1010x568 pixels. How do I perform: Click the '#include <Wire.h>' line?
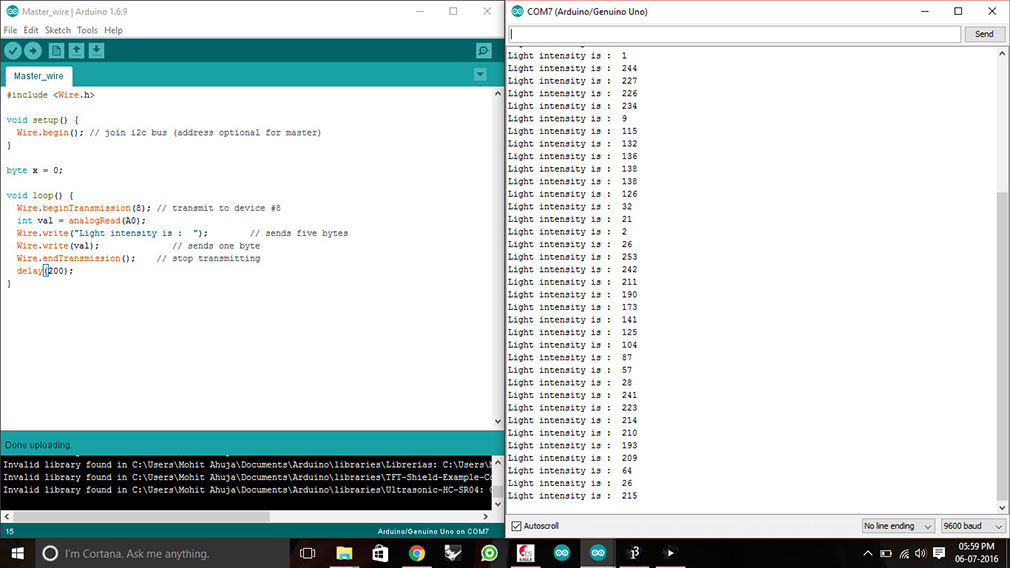(x=50, y=95)
